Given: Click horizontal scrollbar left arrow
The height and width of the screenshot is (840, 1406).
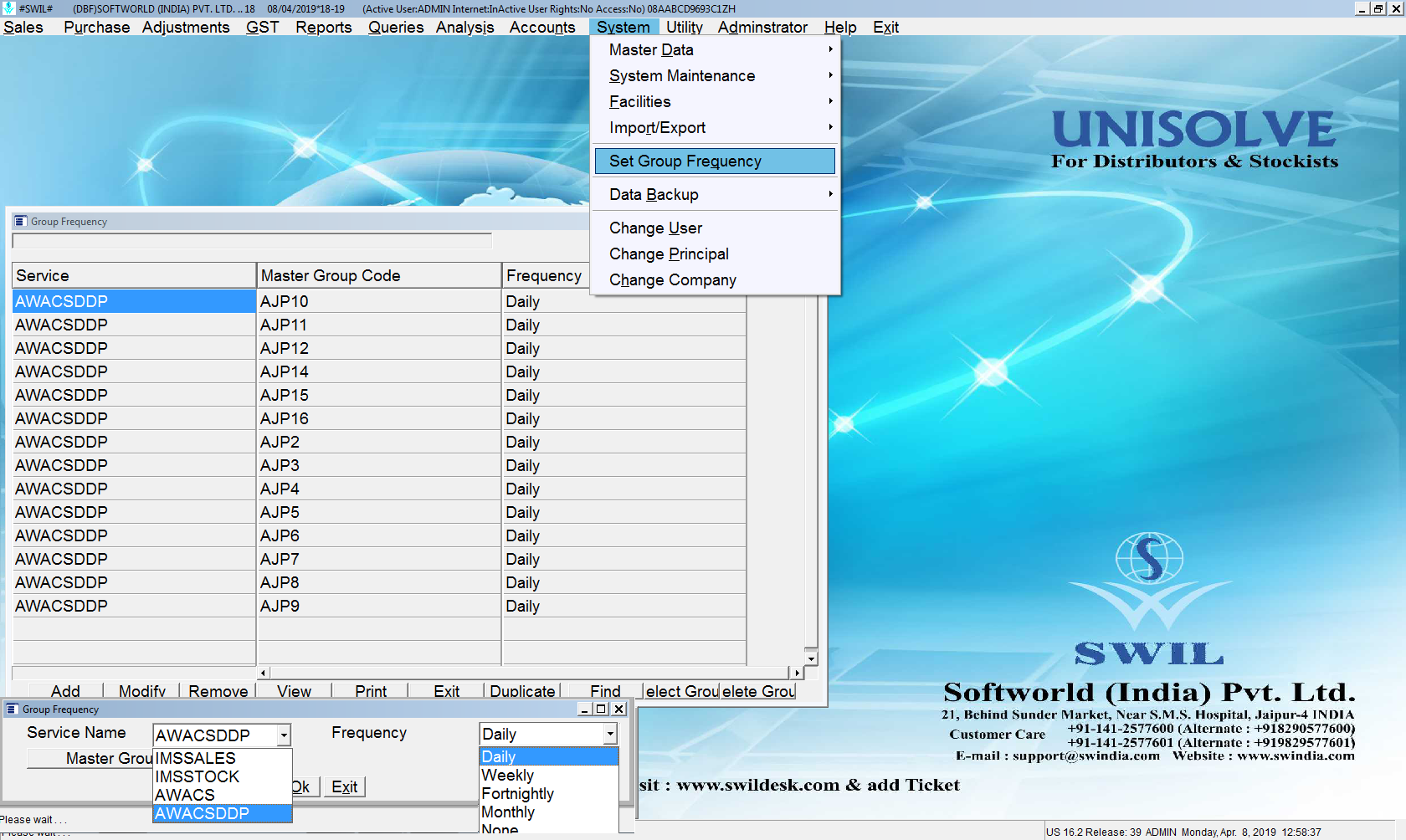Looking at the screenshot, I should (x=263, y=673).
